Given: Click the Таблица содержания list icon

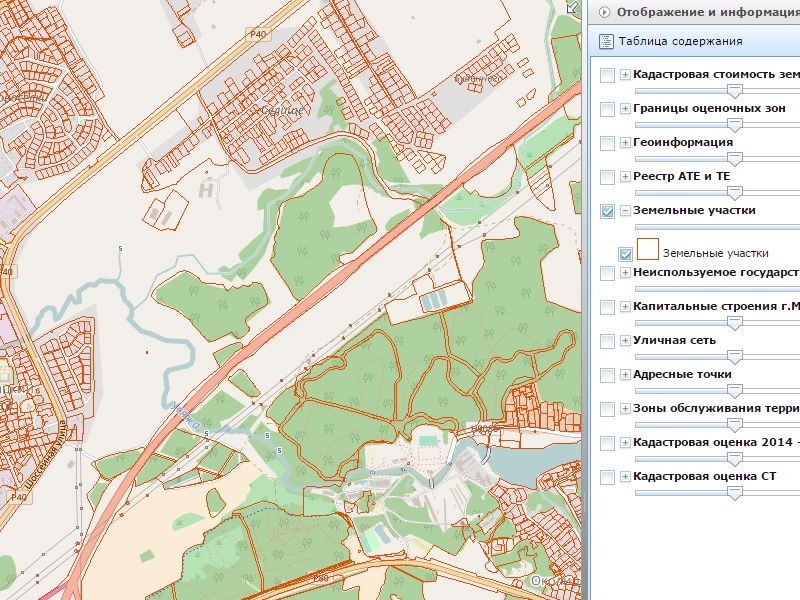Looking at the screenshot, I should tap(606, 41).
